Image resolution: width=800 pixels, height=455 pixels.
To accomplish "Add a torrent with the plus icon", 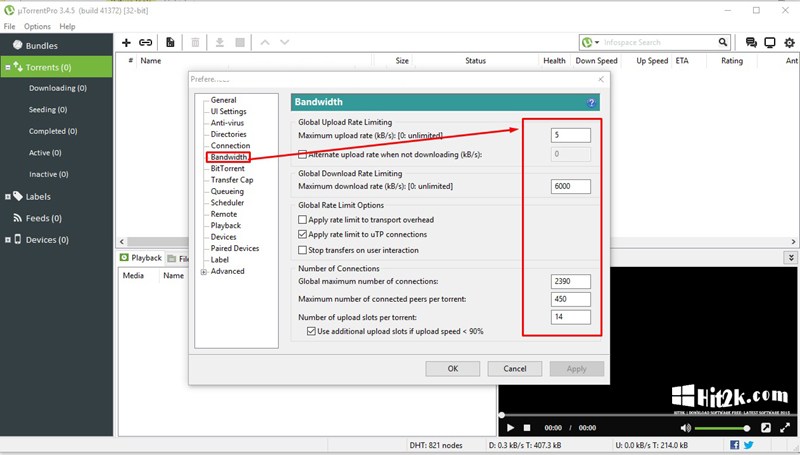I will coord(126,42).
